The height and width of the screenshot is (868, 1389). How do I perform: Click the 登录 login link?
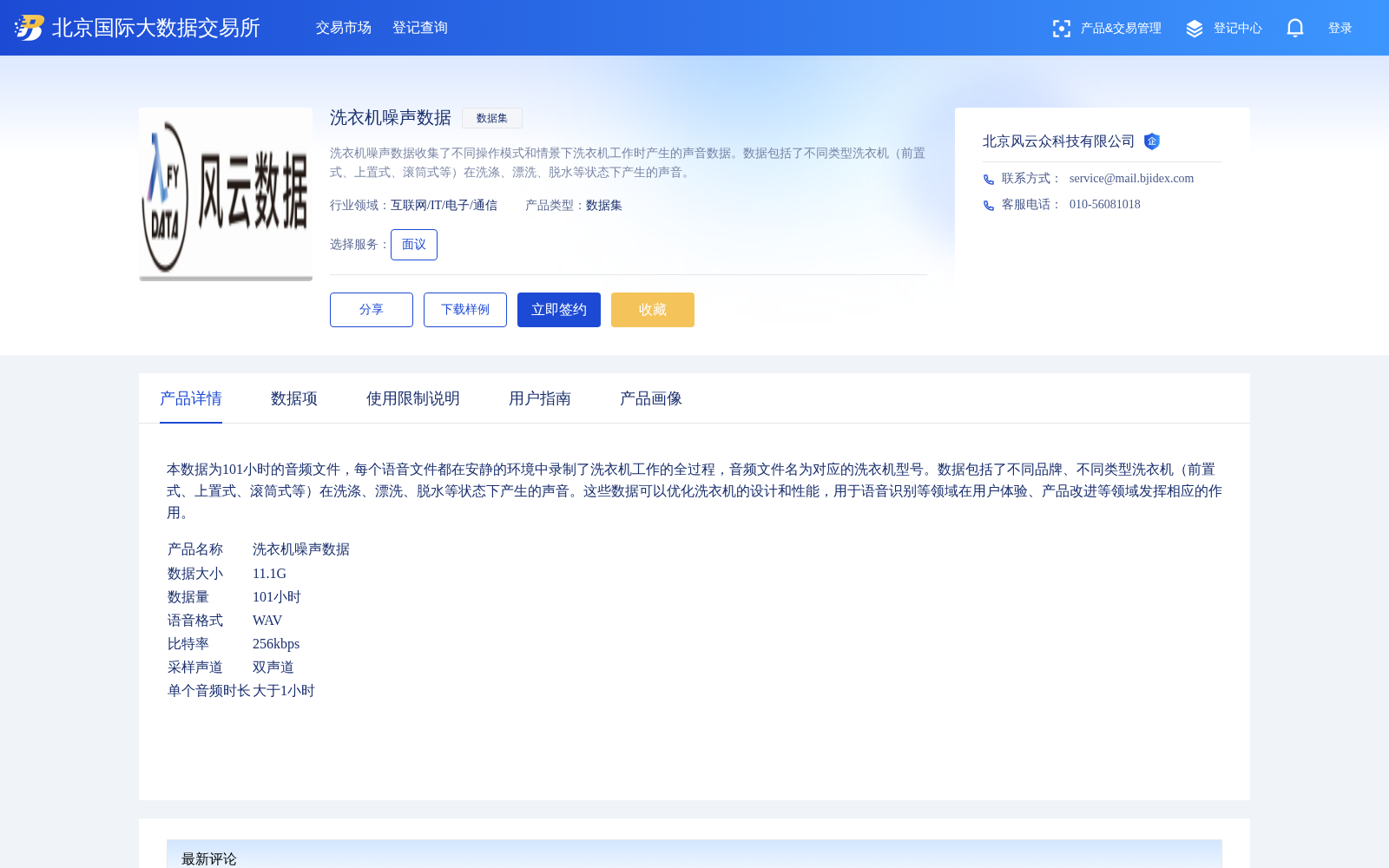pos(1340,29)
